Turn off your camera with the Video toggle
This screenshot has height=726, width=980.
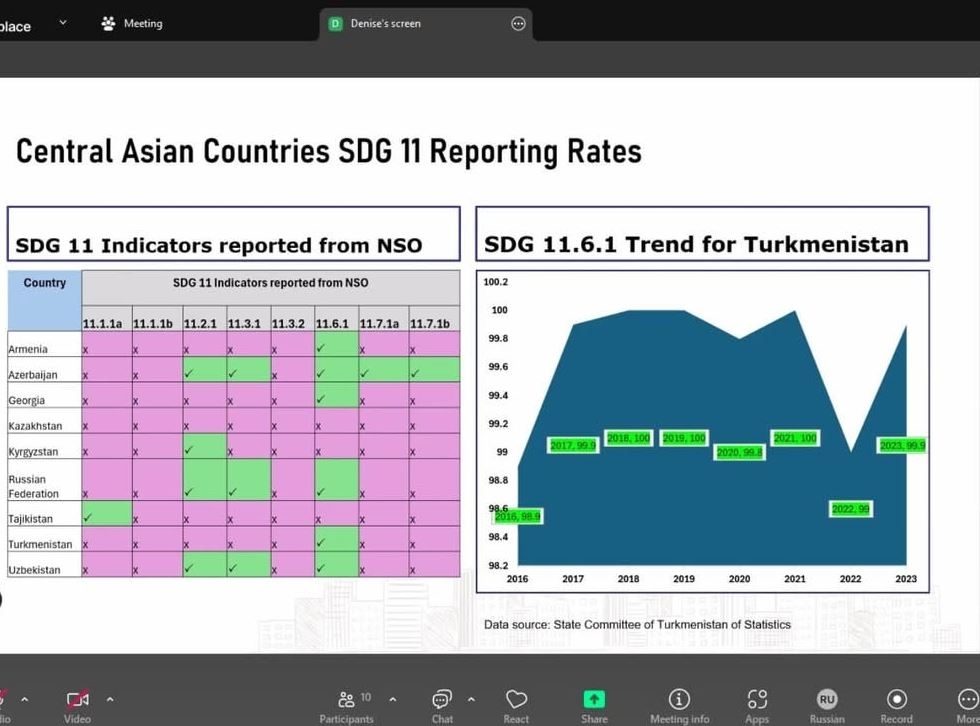coord(77,700)
